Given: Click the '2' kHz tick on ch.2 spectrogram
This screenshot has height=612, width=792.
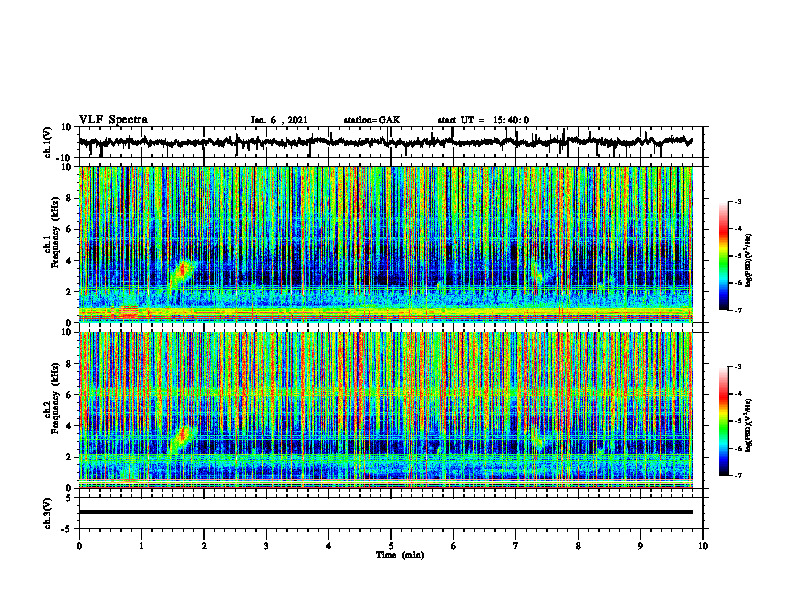Looking at the screenshot, I should (70, 457).
